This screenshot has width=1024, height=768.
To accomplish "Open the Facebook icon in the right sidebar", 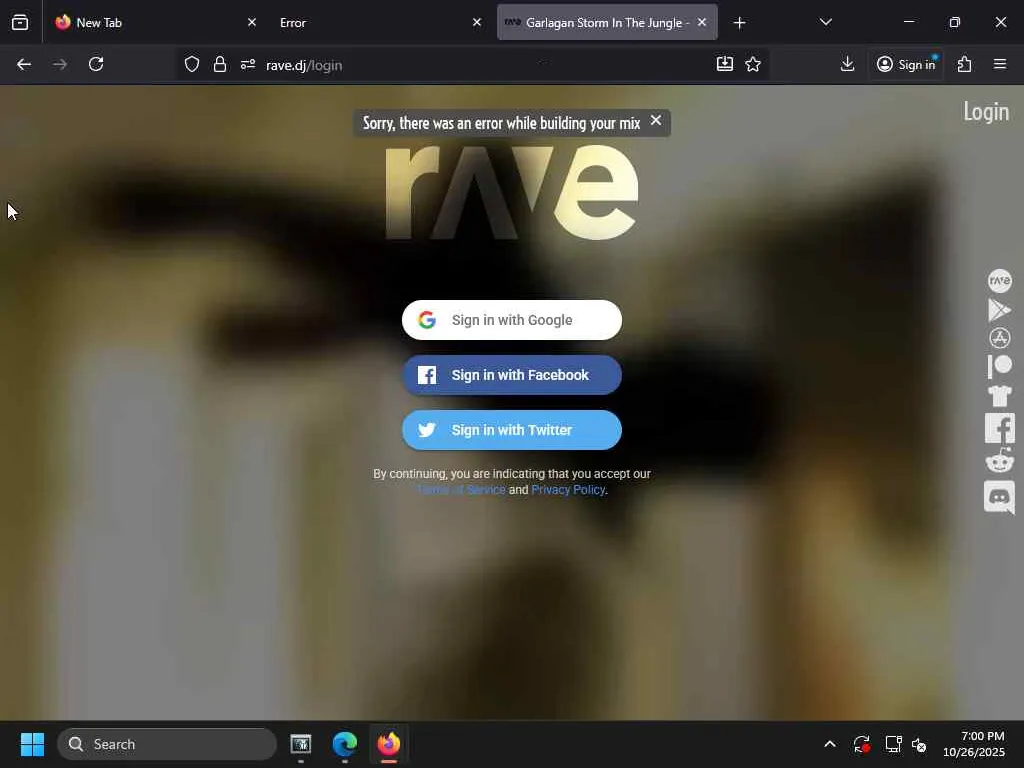I will pos(999,428).
